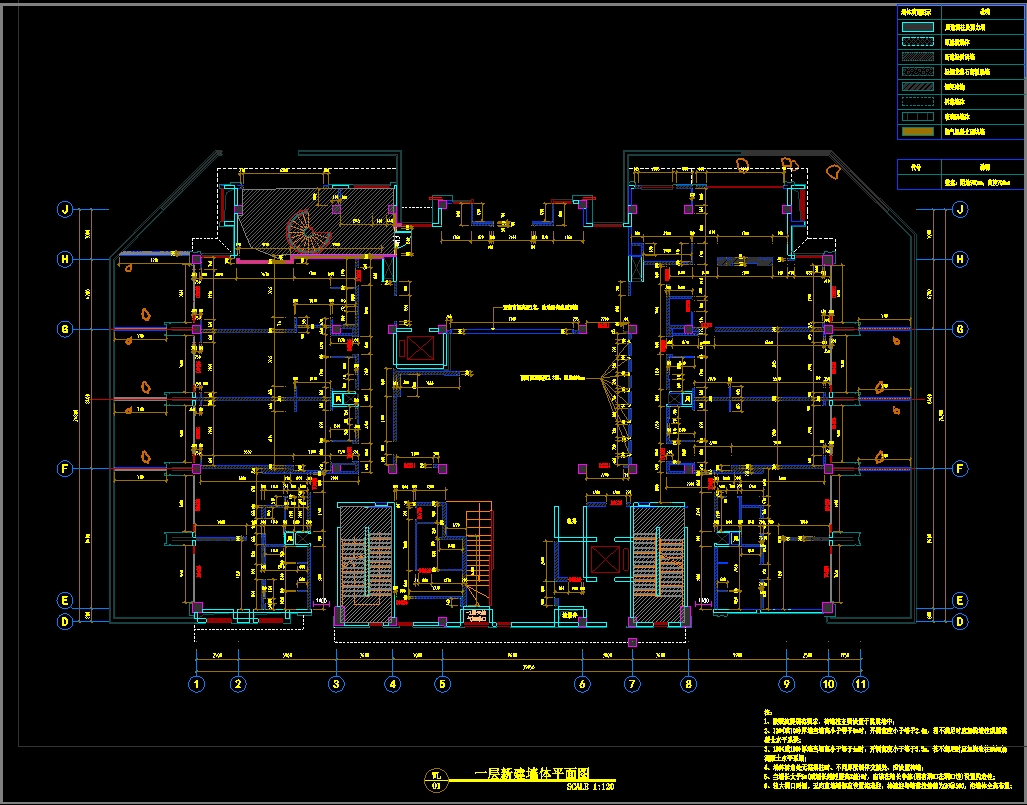
Task: Pick the diagonal-striped hatch legend swatch
Action: click(x=918, y=85)
